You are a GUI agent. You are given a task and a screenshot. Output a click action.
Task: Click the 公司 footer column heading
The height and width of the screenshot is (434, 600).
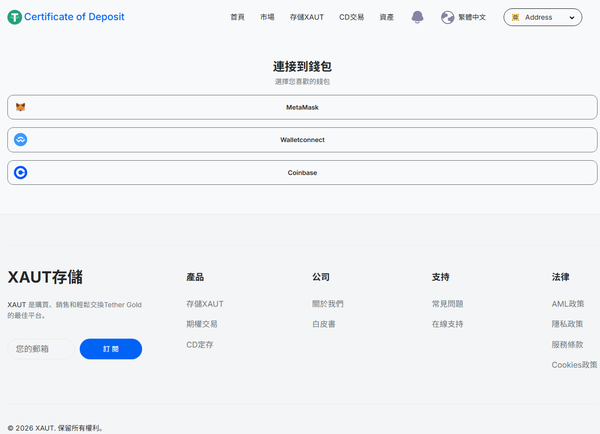point(321,277)
